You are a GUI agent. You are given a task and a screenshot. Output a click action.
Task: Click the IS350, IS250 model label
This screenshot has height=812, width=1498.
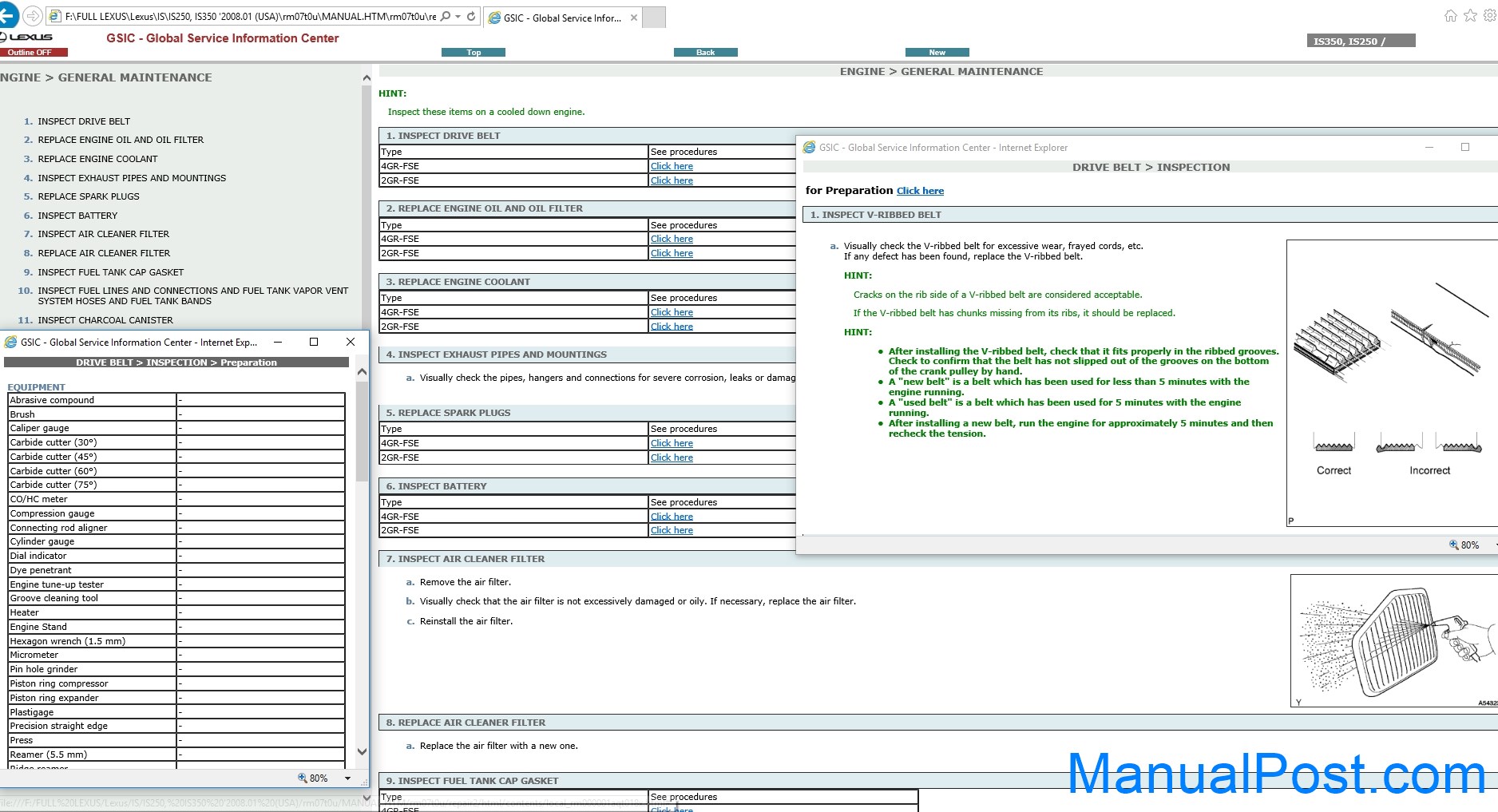click(x=1361, y=41)
